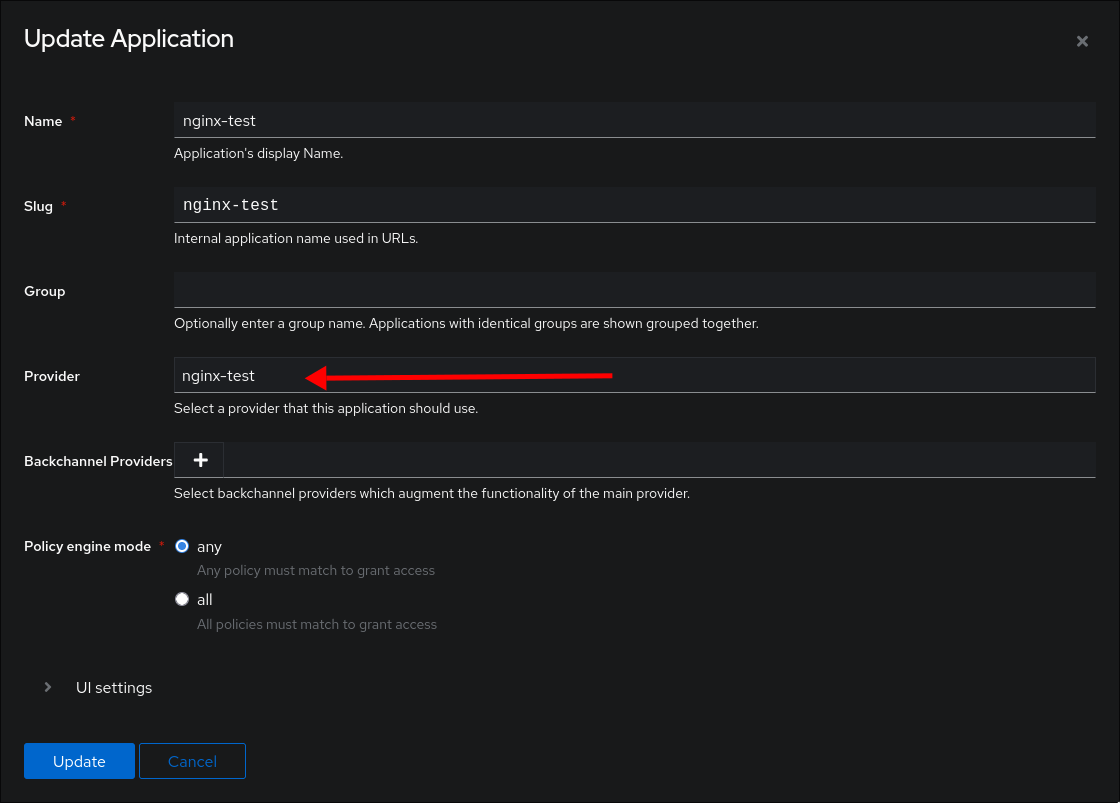Click 'Any policy must match to grant access'
1120x803 pixels.
click(316, 571)
